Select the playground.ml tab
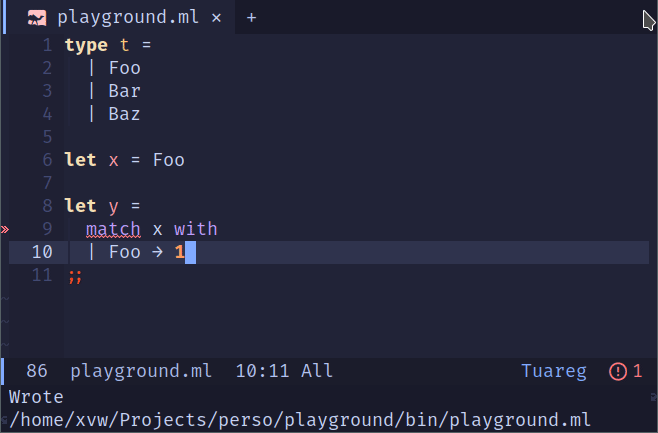 click(125, 18)
